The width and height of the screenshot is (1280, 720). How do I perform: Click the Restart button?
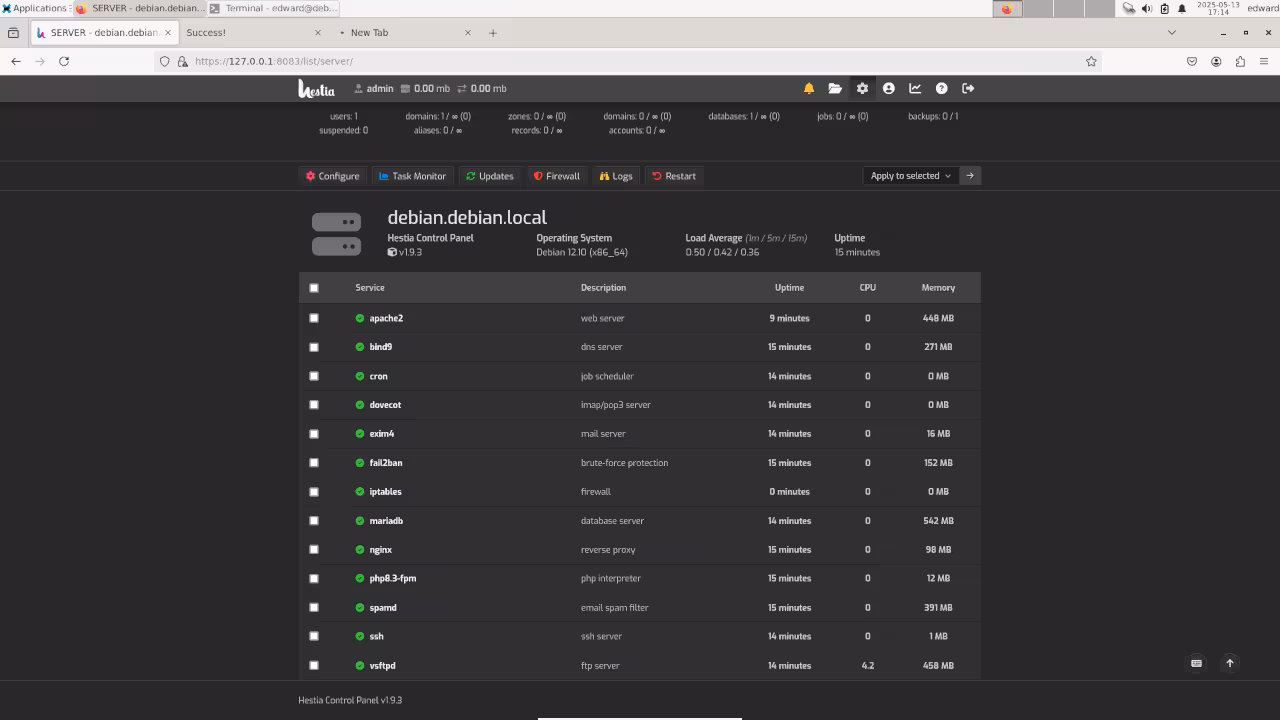point(674,176)
